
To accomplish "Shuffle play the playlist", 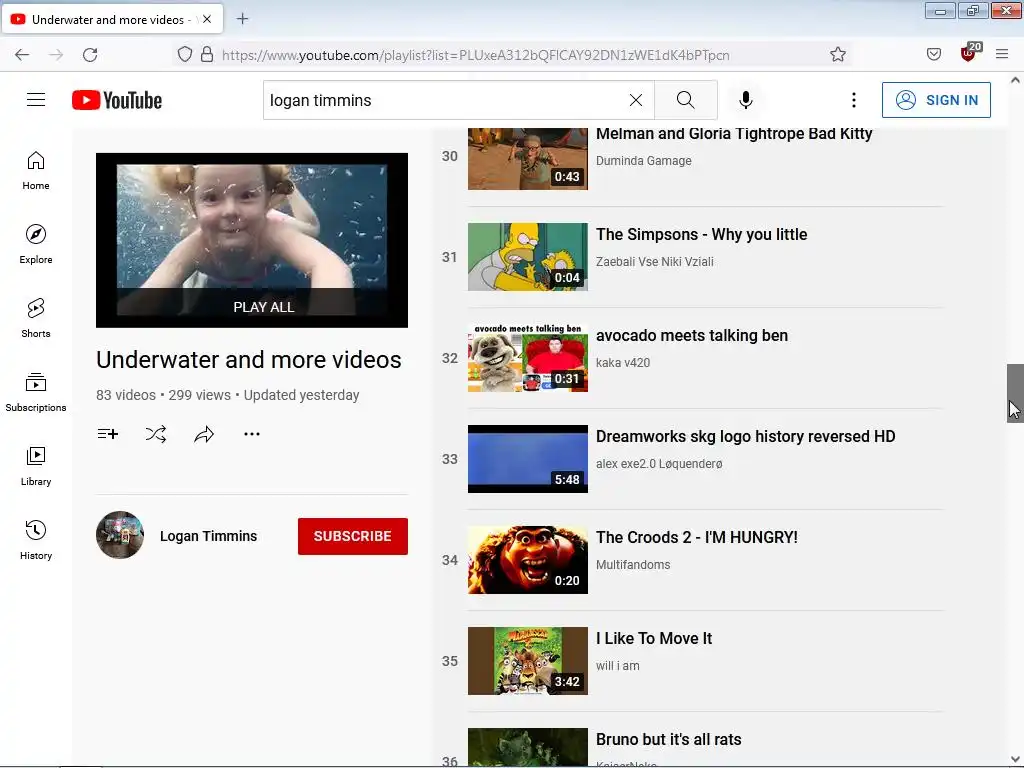I will (x=156, y=434).
